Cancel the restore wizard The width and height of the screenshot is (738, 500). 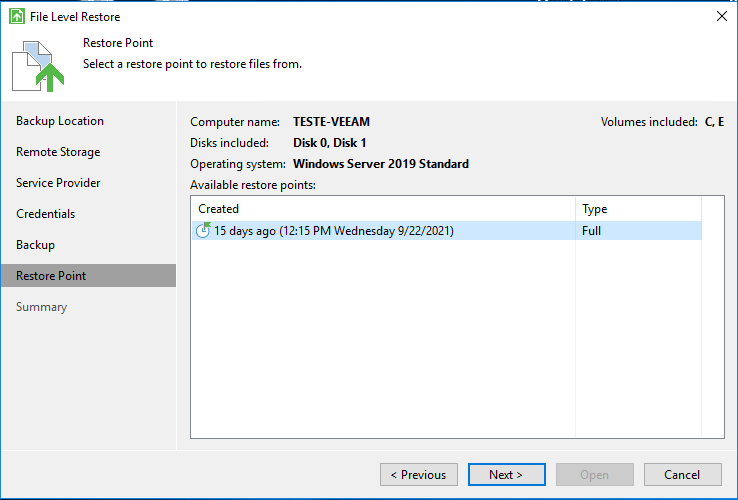pos(682,475)
